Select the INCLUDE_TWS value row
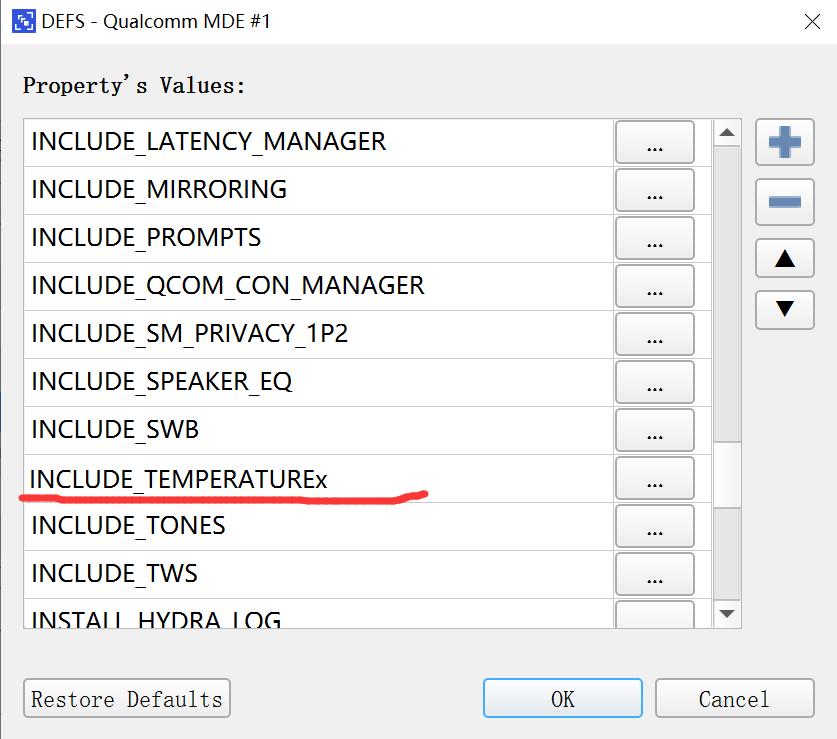 coord(319,575)
